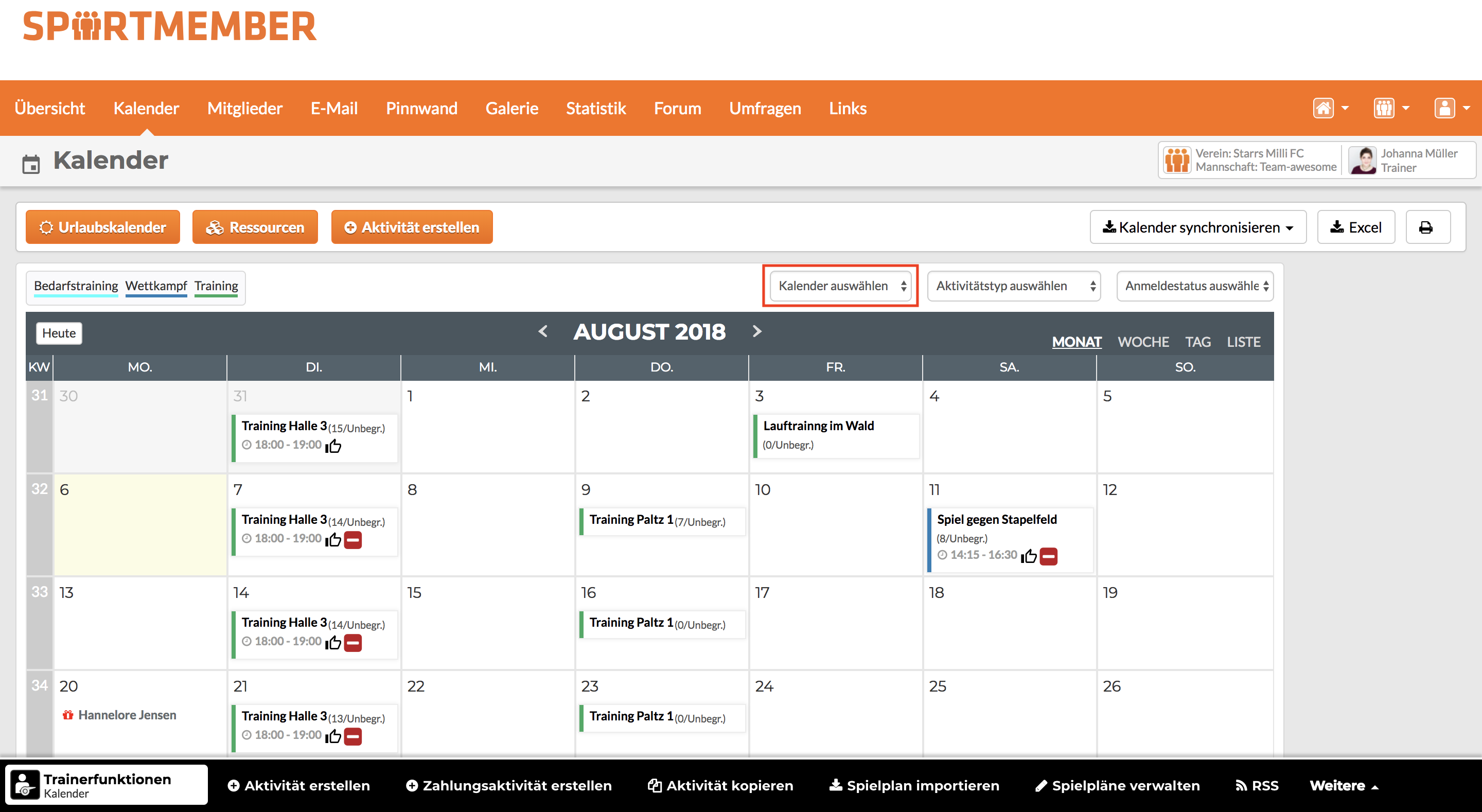1482x812 pixels.
Task: Jump to today with Heute button
Action: 59,333
